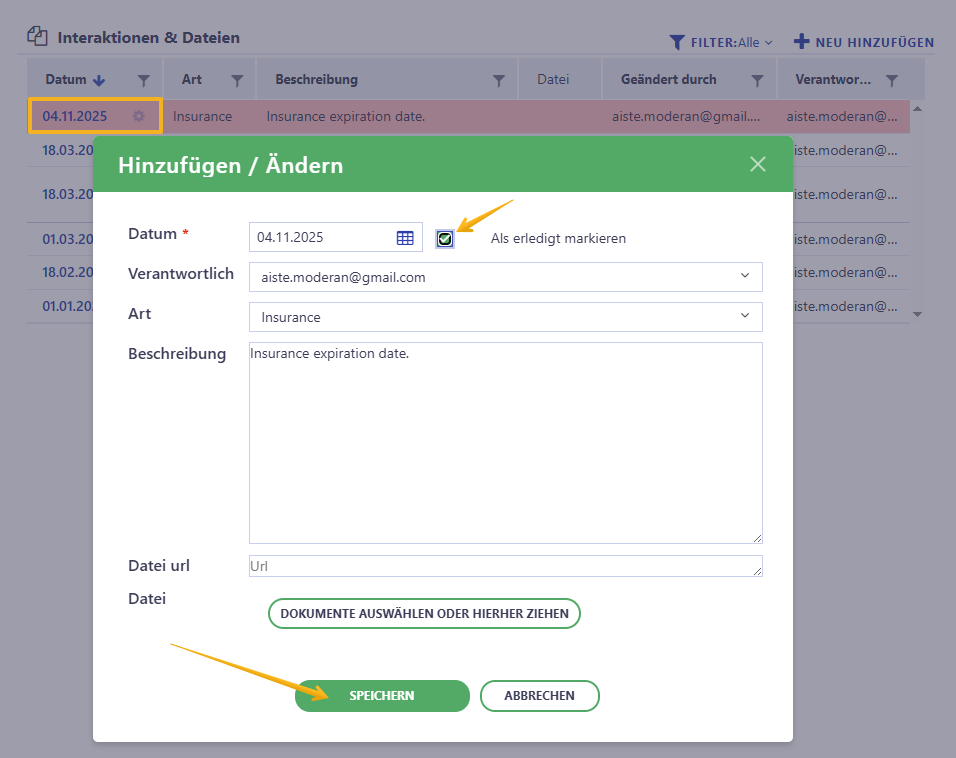Click the Geändert durch column header label
Image resolution: width=956 pixels, height=758 pixels.
tap(669, 79)
